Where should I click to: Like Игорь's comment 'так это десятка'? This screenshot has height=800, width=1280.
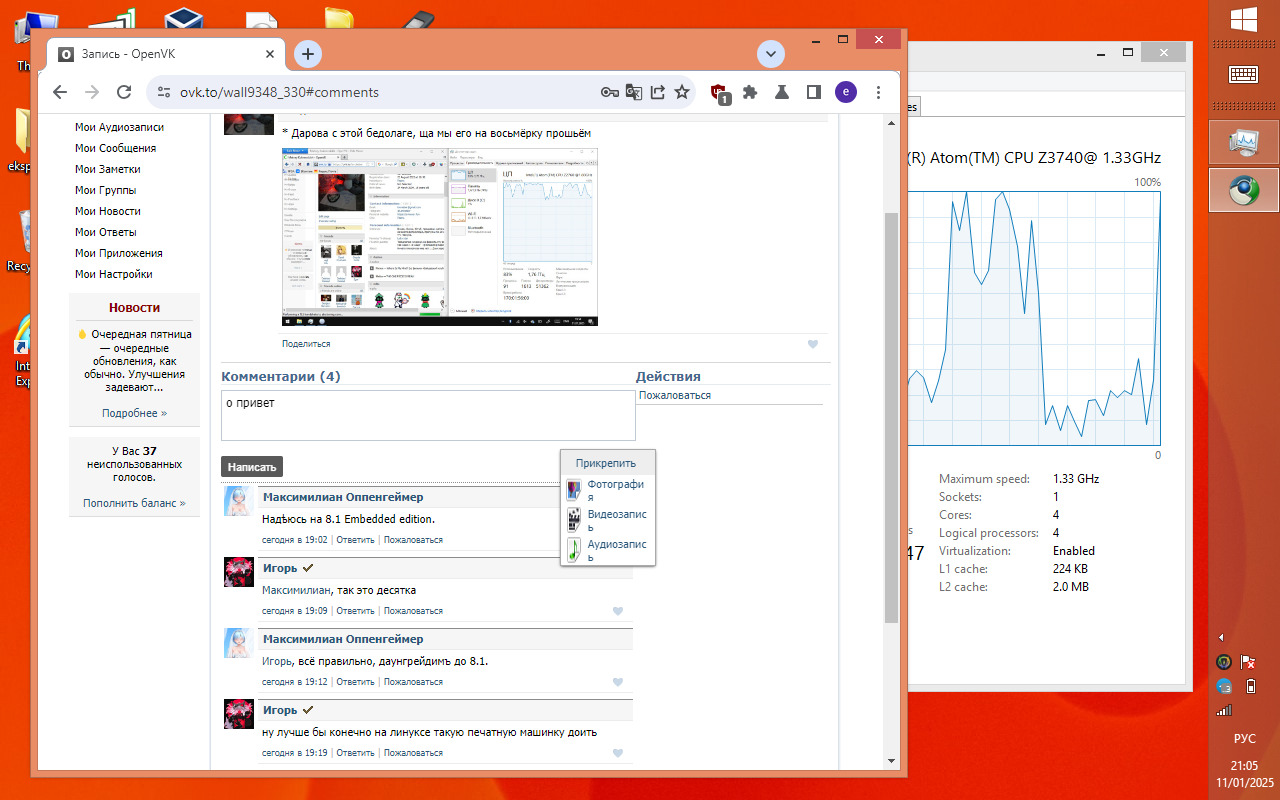click(618, 611)
